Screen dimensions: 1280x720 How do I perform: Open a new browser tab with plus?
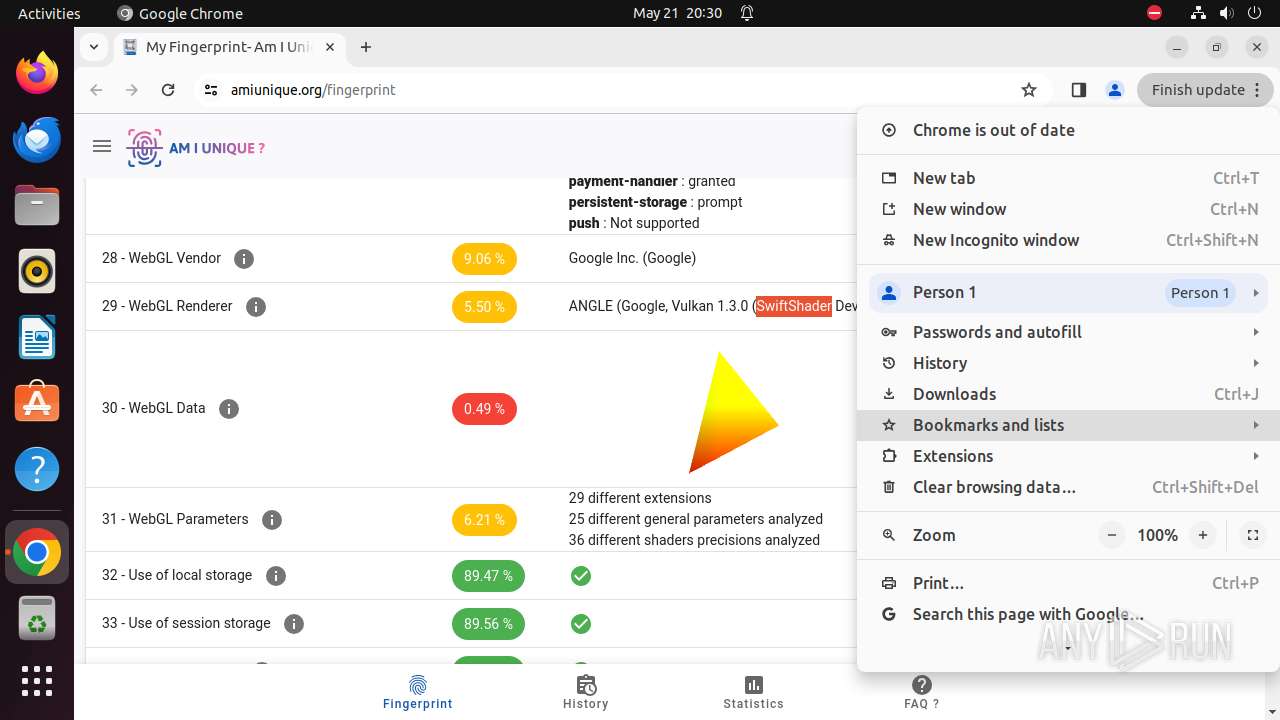click(x=366, y=47)
